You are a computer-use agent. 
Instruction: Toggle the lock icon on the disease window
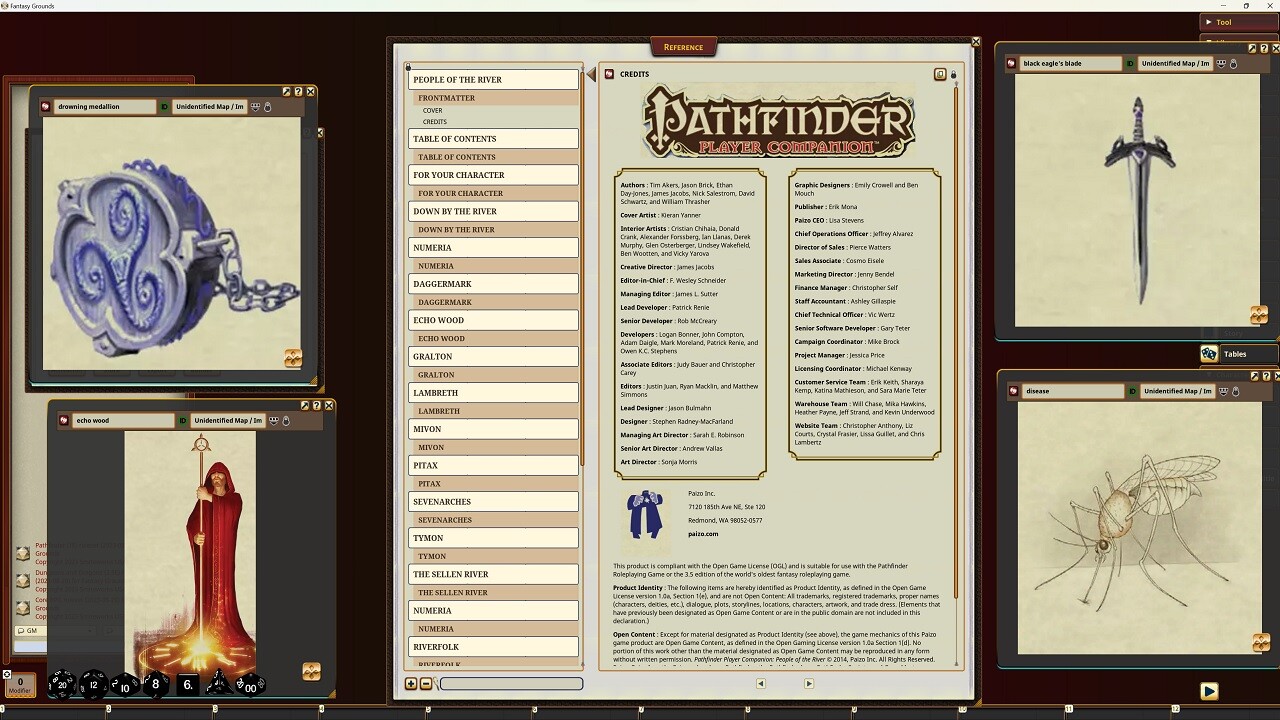[1235, 391]
